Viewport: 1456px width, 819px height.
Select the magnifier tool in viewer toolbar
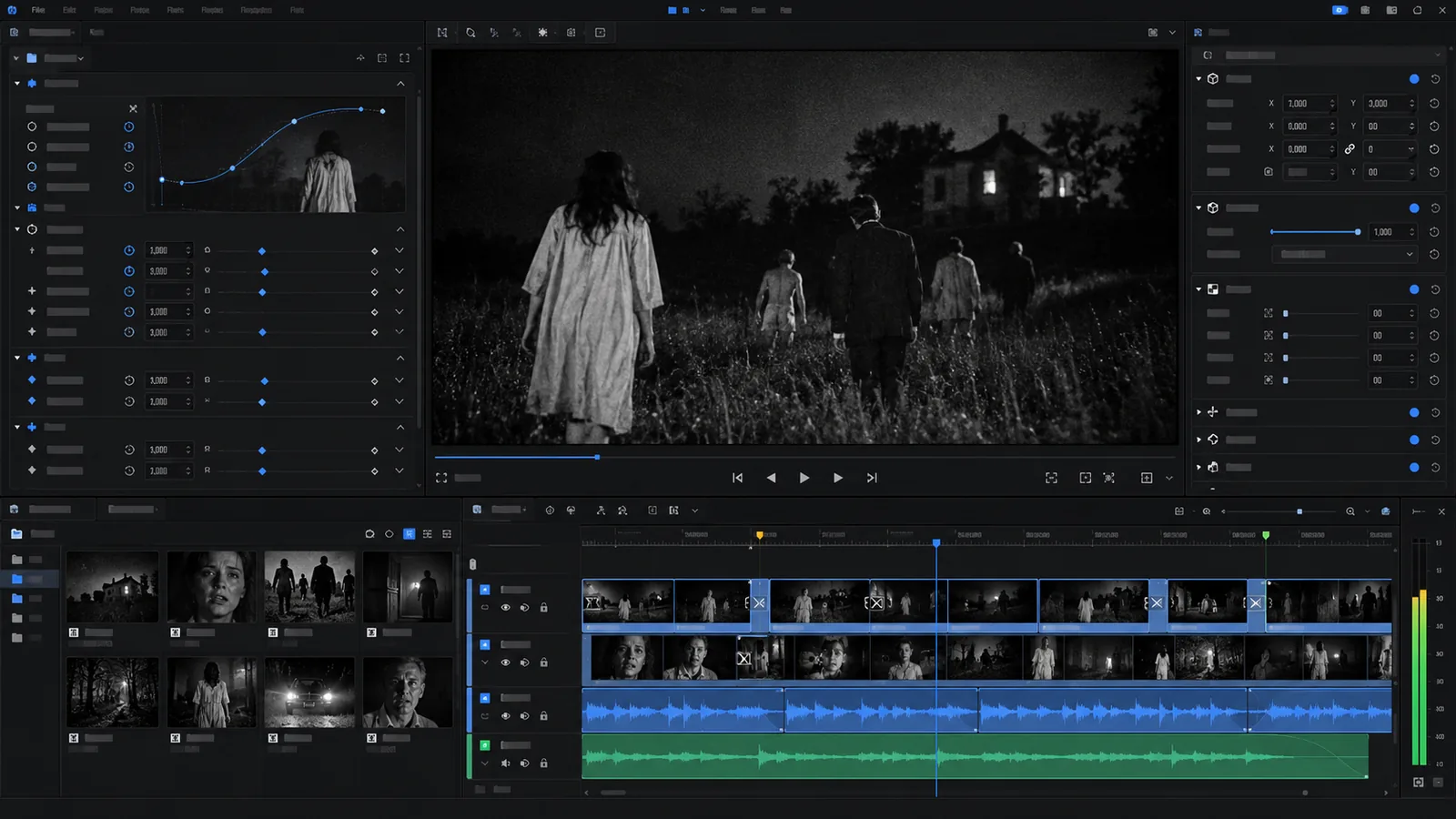point(470,33)
